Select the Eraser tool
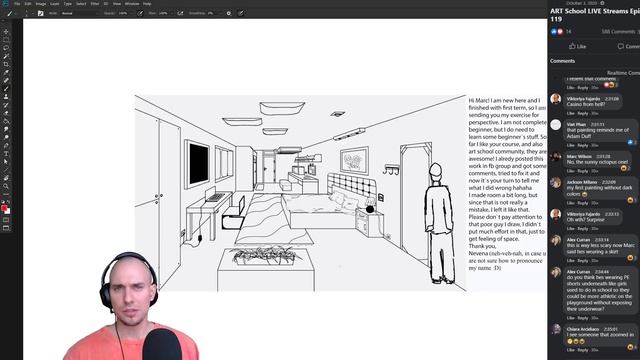 pyautogui.click(x=6, y=113)
